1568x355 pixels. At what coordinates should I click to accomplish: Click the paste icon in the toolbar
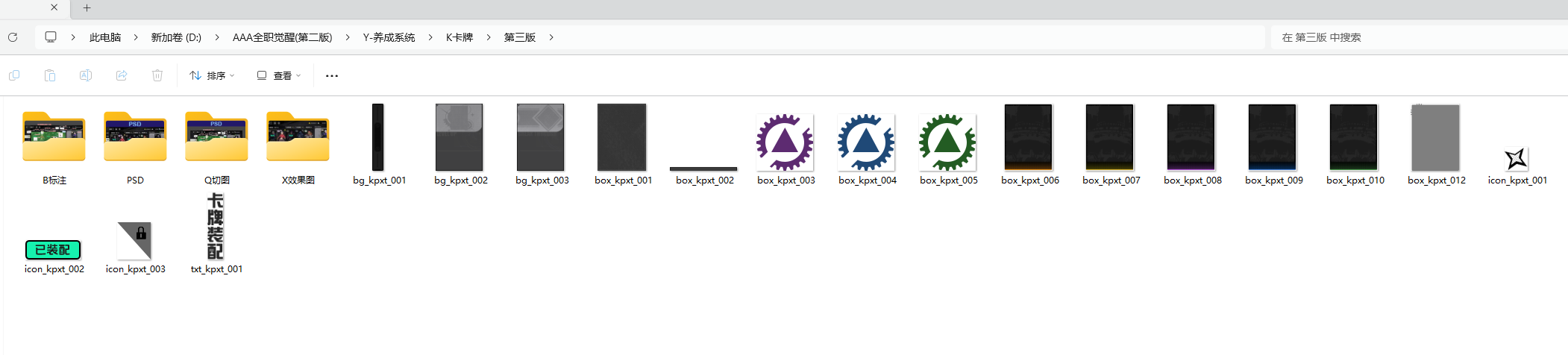(x=50, y=75)
